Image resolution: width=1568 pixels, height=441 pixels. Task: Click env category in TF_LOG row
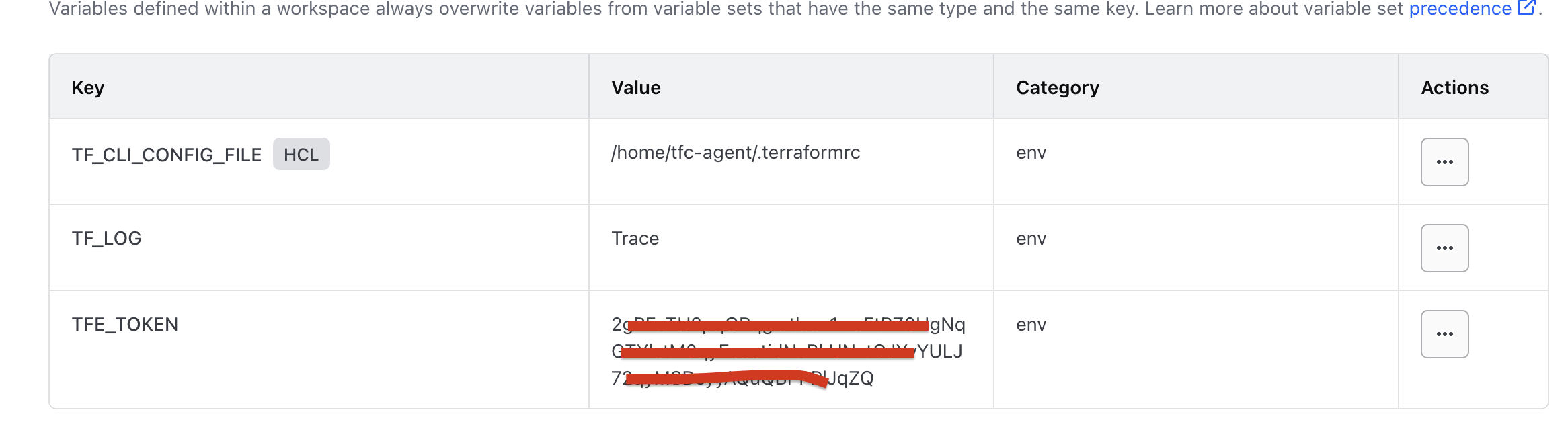tap(1031, 239)
